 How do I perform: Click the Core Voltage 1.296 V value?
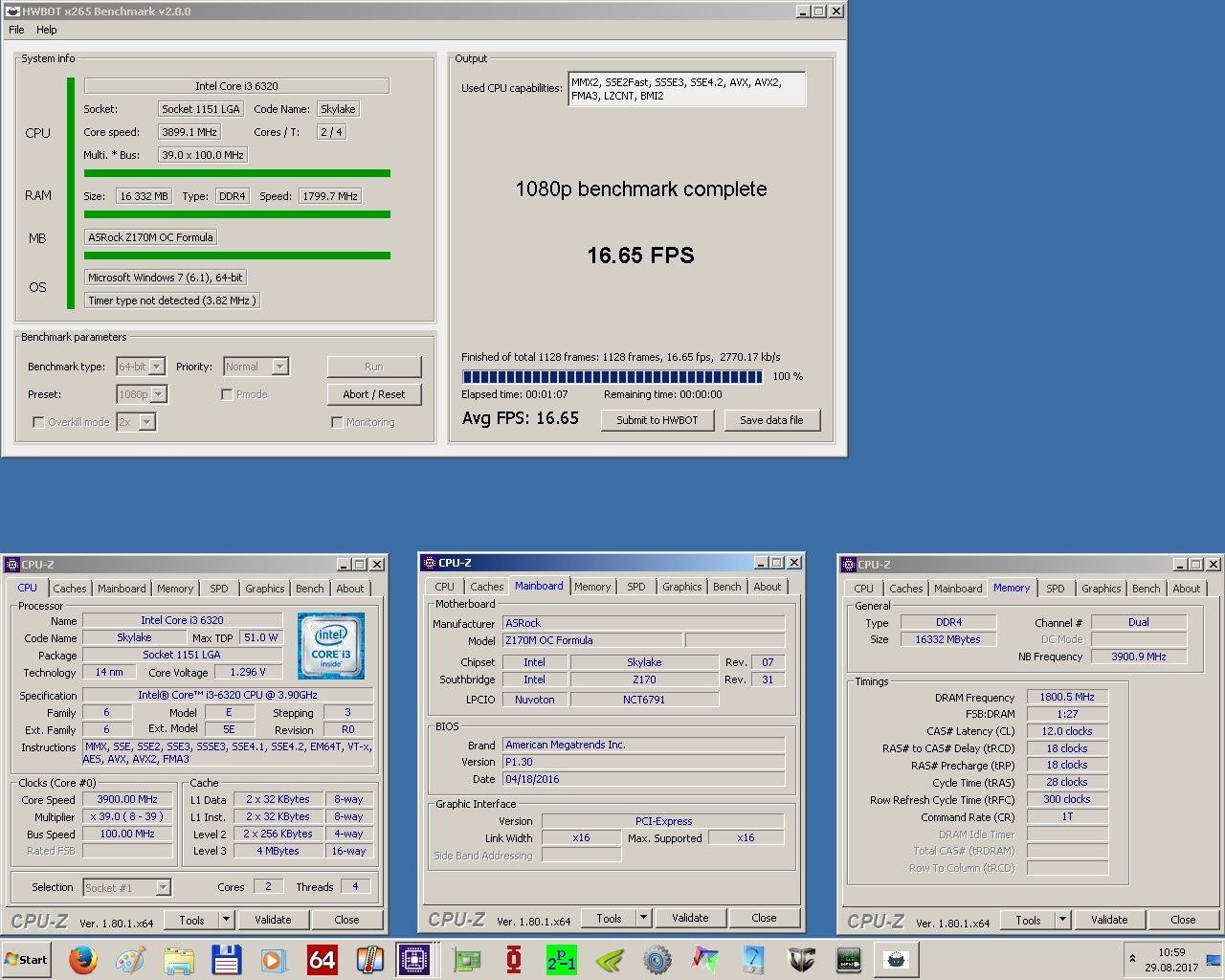tap(248, 672)
